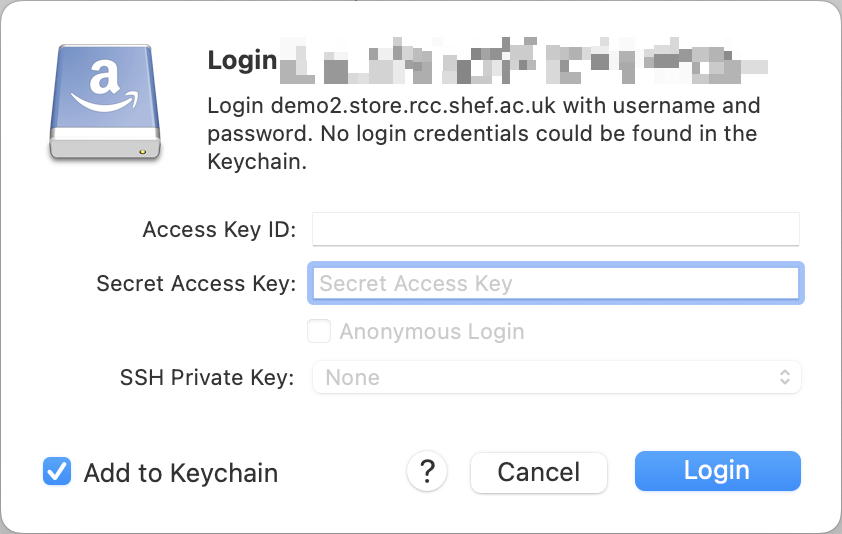Image resolution: width=842 pixels, height=534 pixels.
Task: Click the Amazon smile logo on the drive
Action: point(103,86)
